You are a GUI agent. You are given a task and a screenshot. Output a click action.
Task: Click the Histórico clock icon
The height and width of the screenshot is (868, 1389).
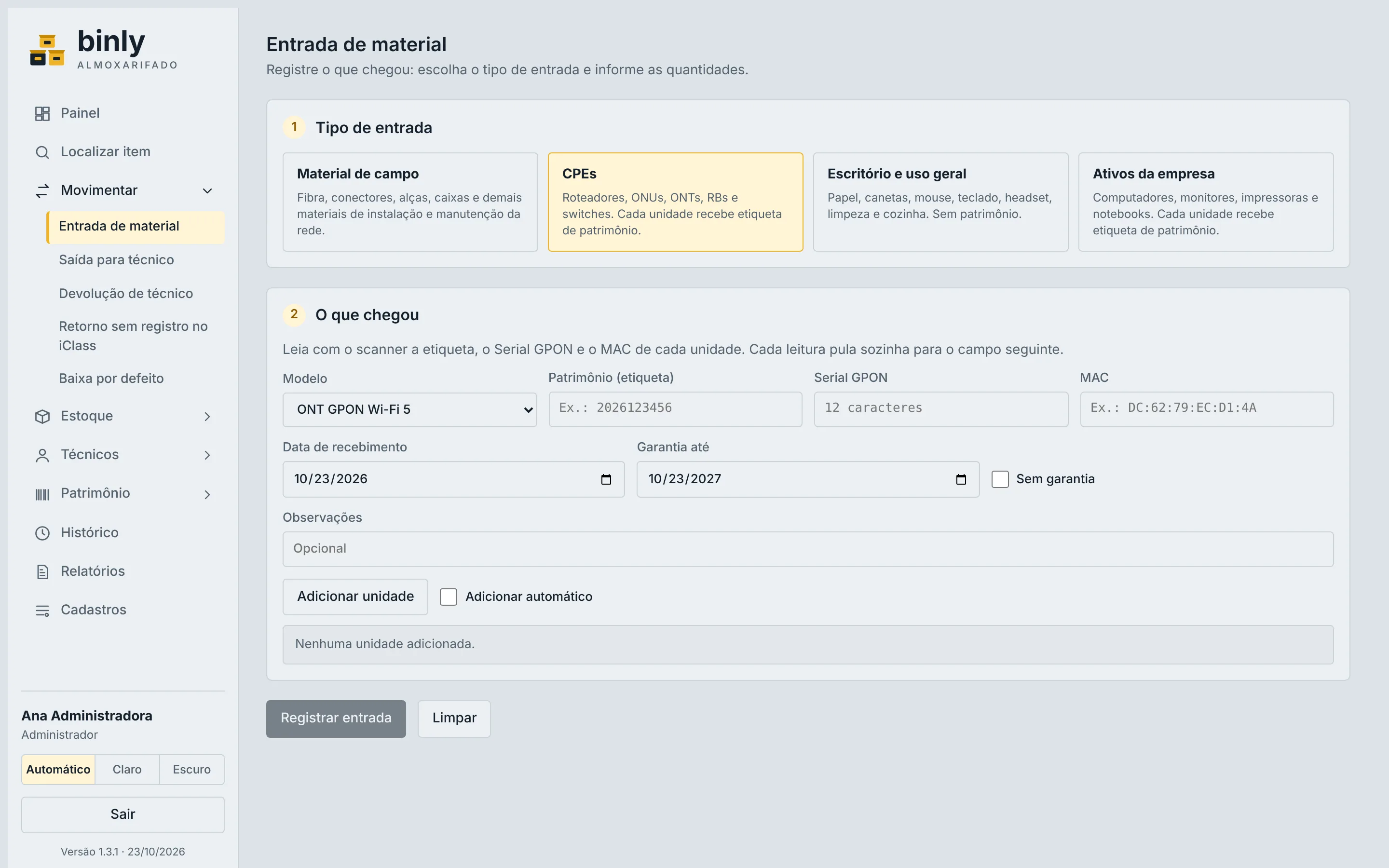[42, 533]
